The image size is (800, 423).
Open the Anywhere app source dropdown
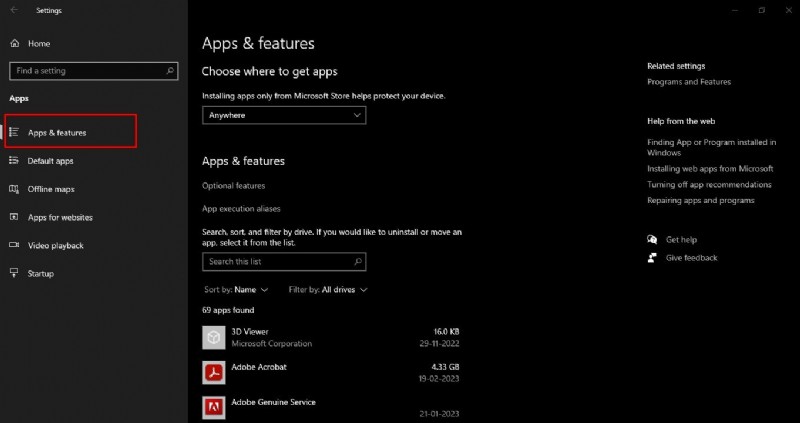click(284, 115)
